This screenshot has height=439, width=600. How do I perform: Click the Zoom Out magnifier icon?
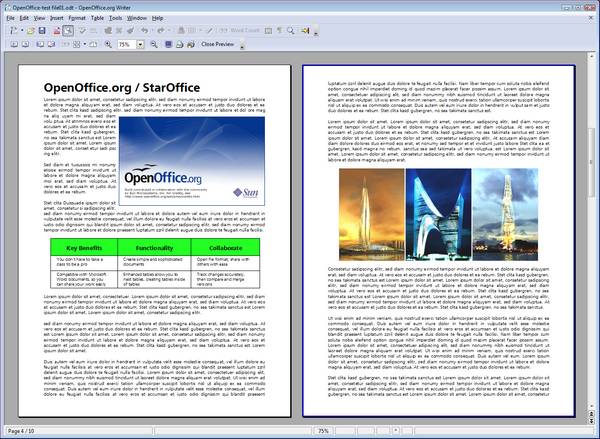coord(154,44)
